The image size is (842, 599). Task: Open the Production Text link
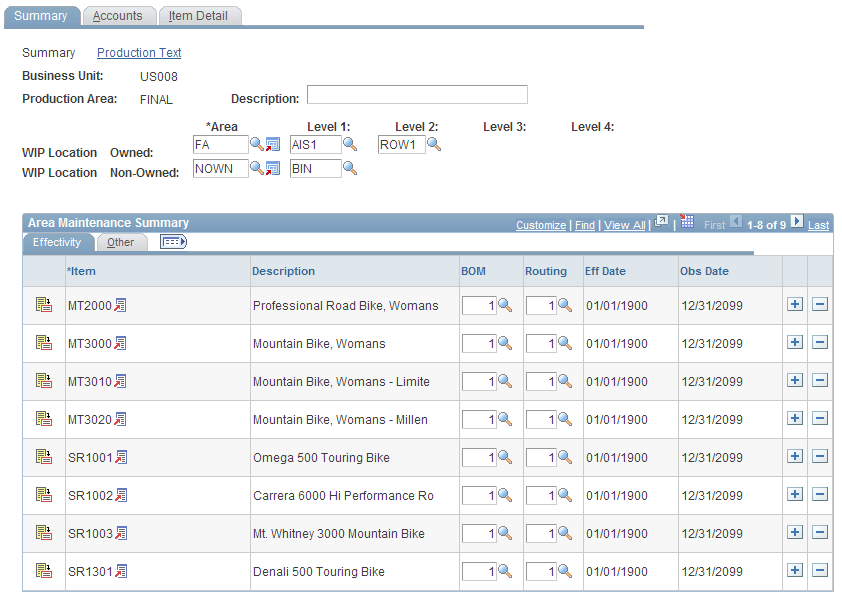[138, 53]
